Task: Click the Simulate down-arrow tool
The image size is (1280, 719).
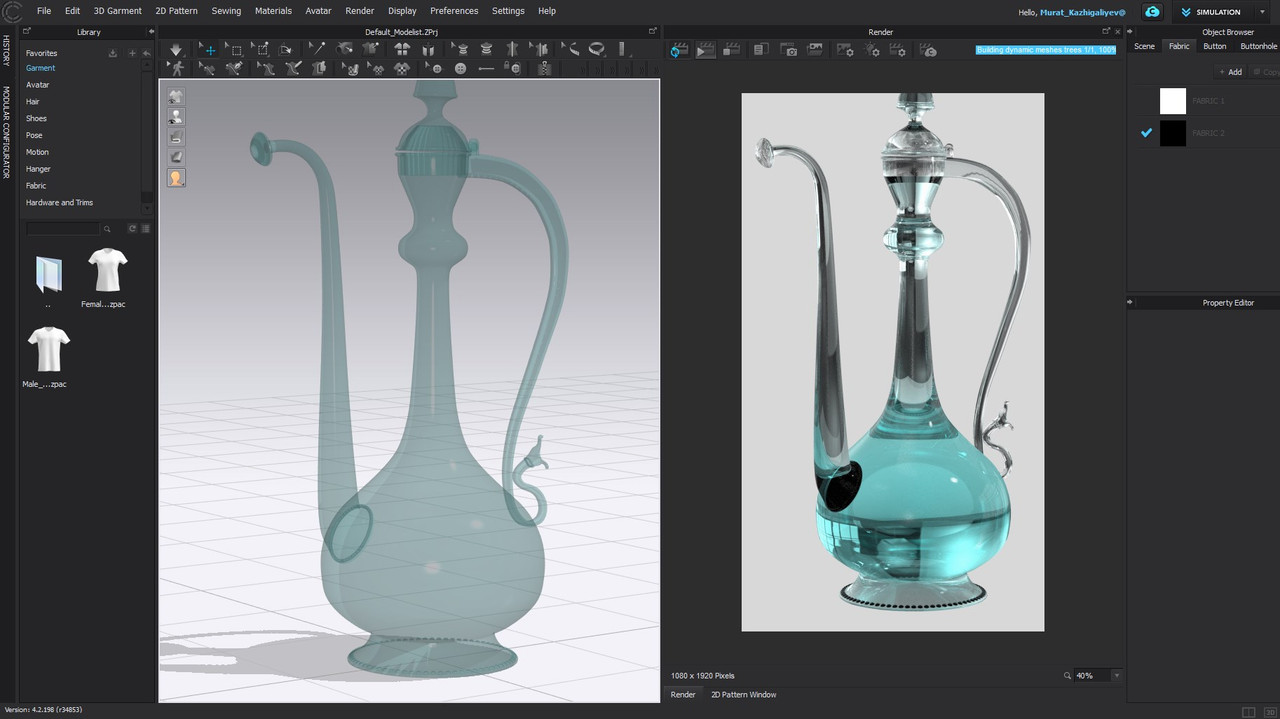Action: click(x=176, y=49)
